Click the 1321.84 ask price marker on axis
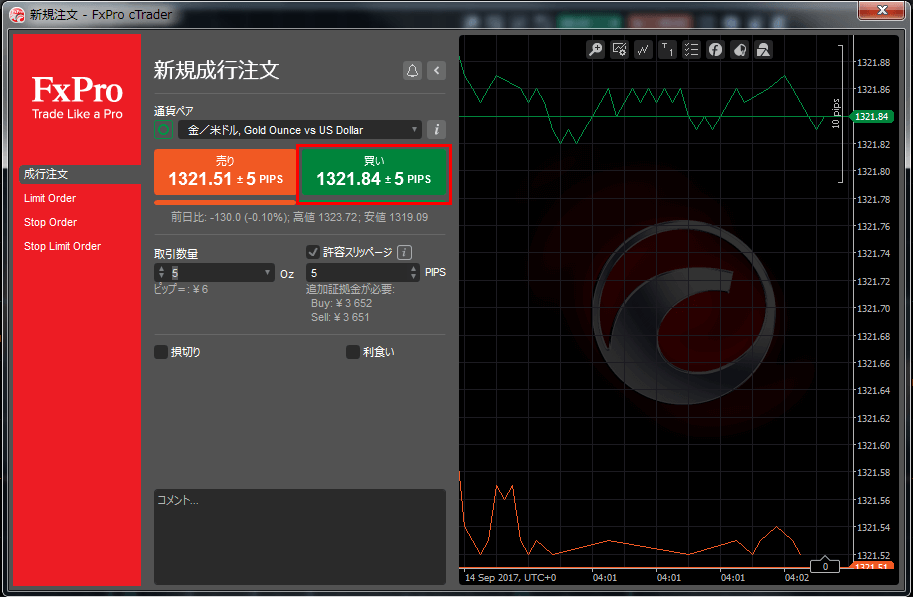 click(x=872, y=116)
